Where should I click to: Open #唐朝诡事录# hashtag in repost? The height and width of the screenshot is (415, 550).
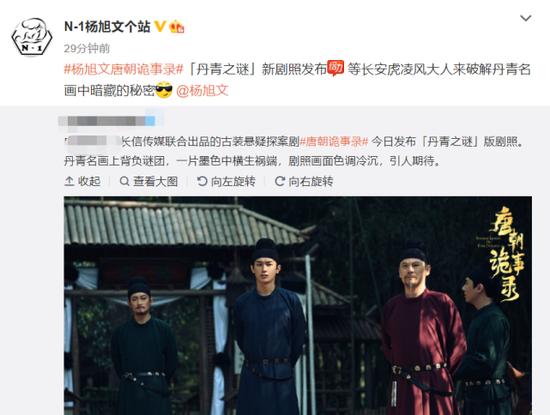pyautogui.click(x=334, y=142)
